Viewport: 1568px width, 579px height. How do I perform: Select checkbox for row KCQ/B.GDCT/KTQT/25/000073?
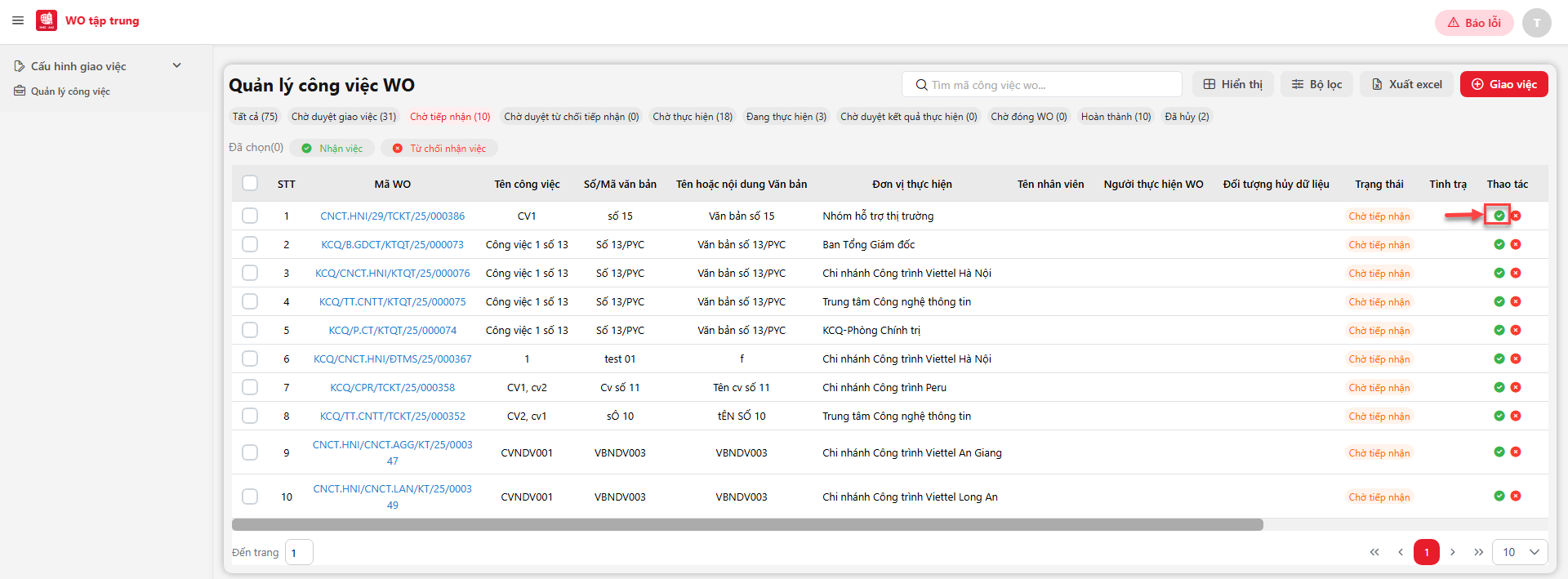[250, 244]
